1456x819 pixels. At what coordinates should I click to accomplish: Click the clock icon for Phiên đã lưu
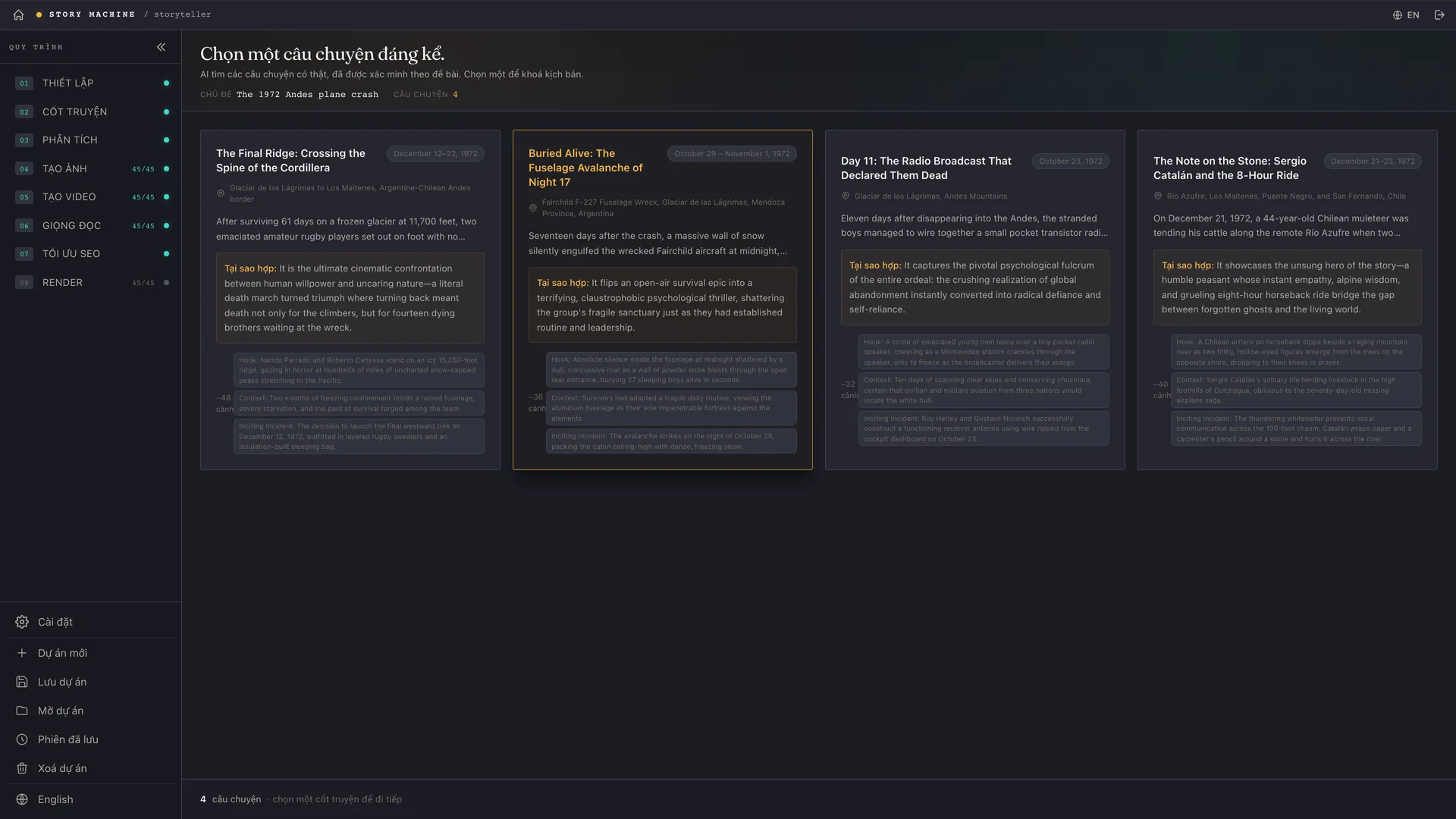tap(22, 739)
